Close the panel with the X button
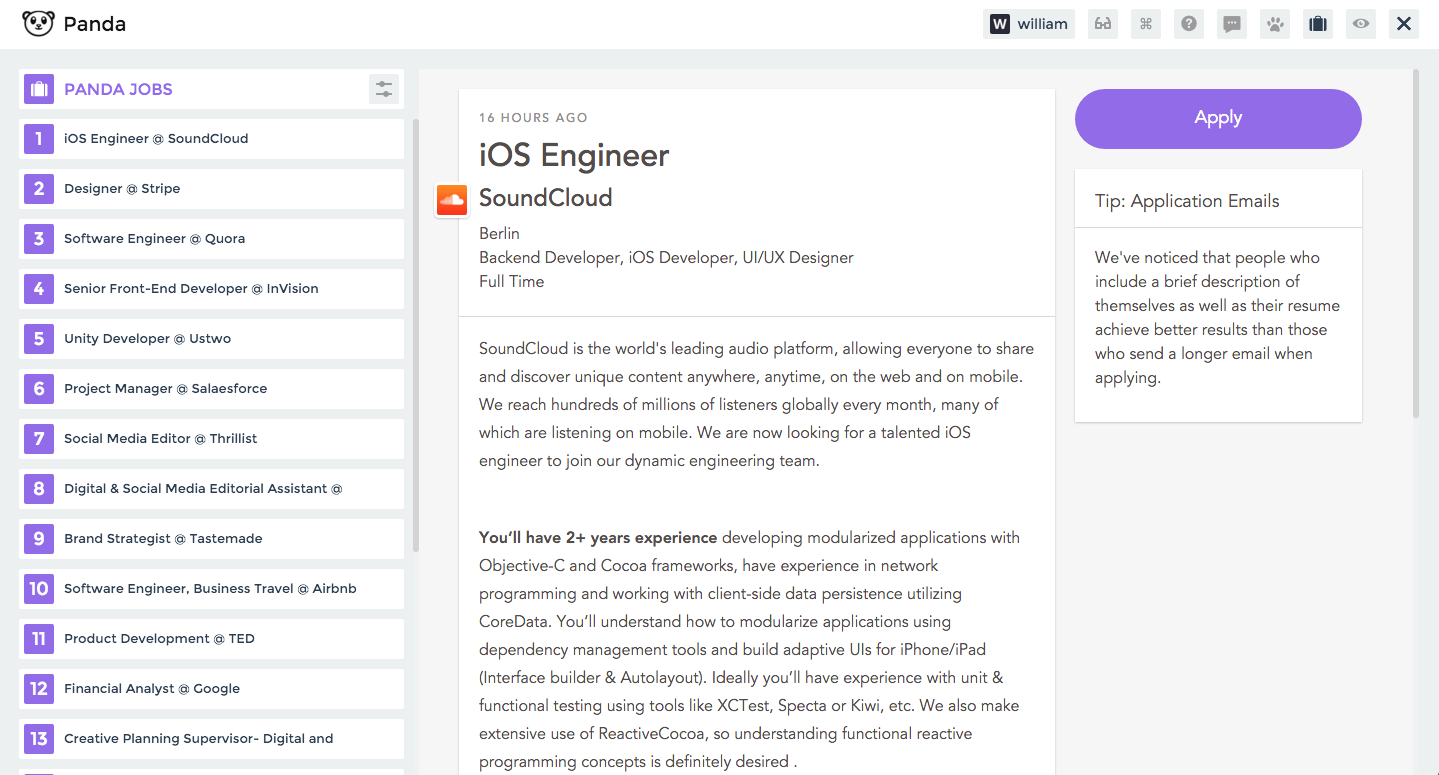Screen dimensions: 1439x775 tap(1404, 24)
